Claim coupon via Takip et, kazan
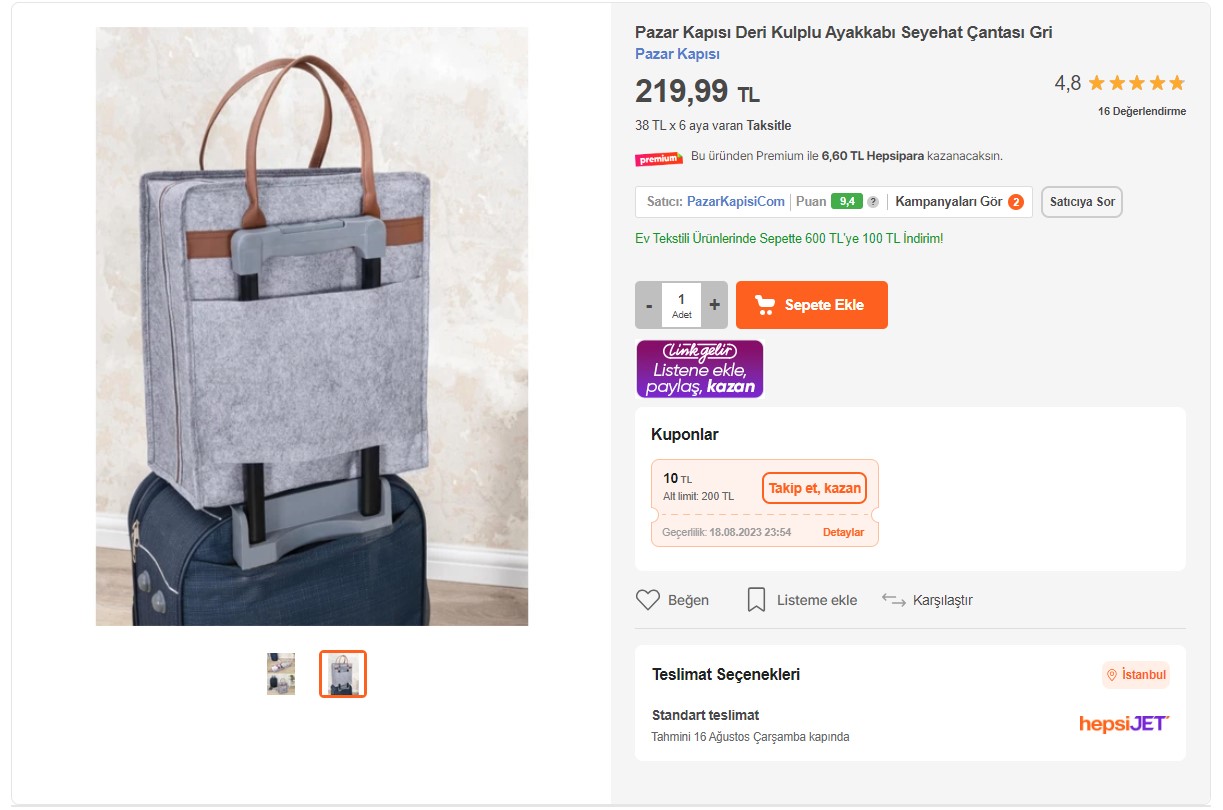1223x810 pixels. coord(814,488)
